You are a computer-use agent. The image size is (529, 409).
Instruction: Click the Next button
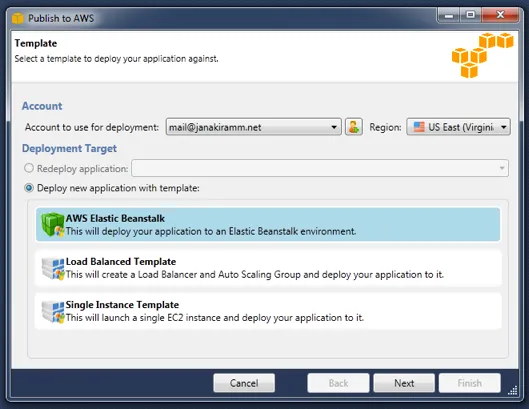(404, 383)
